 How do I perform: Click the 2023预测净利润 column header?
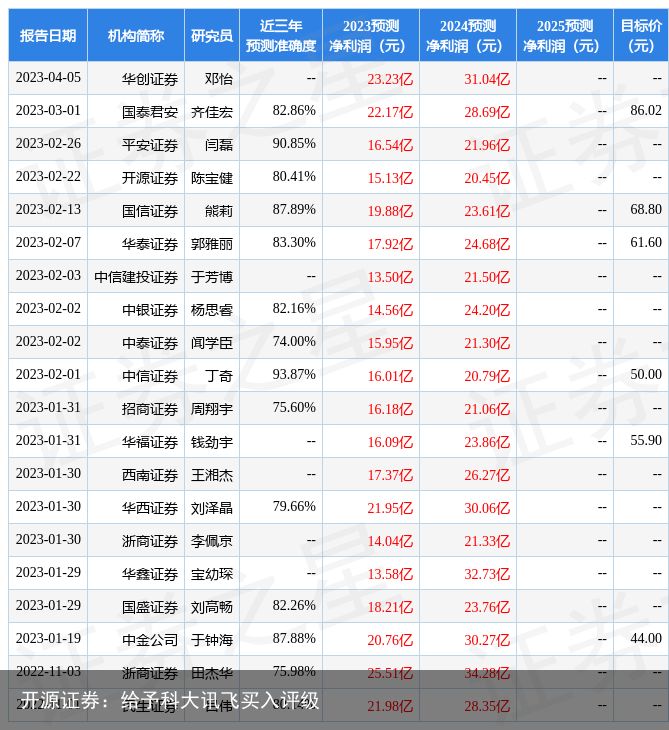tap(371, 35)
